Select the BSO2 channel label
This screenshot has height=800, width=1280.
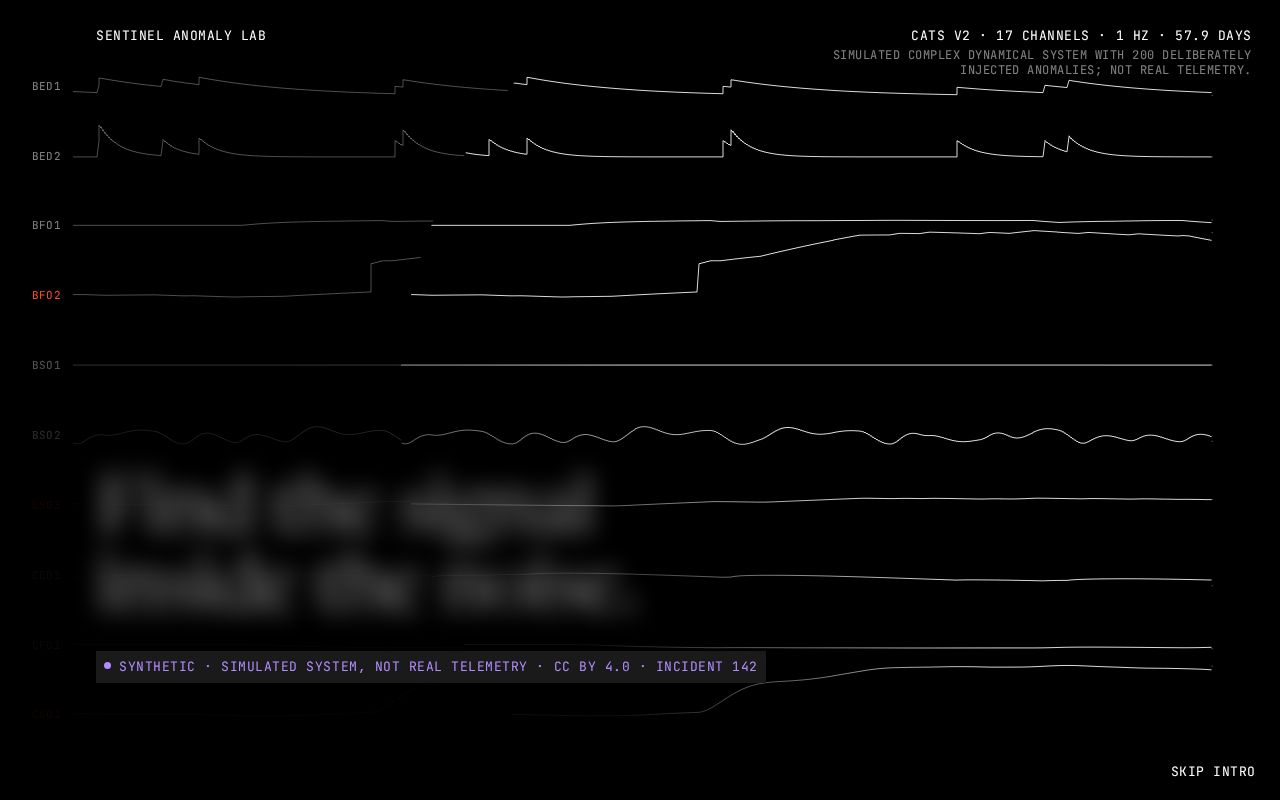46,436
